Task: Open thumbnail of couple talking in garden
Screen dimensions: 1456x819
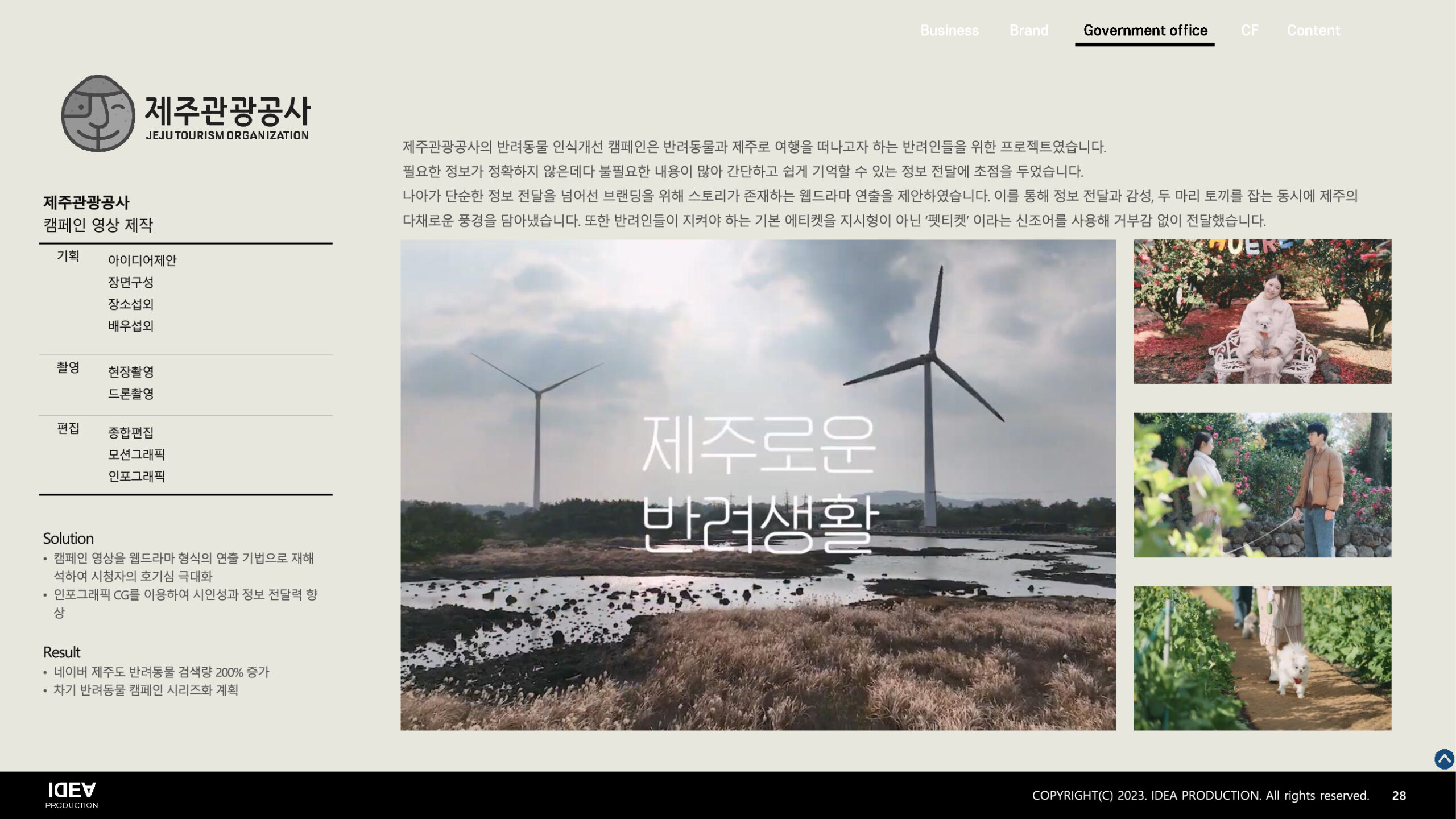Action: (1262, 485)
